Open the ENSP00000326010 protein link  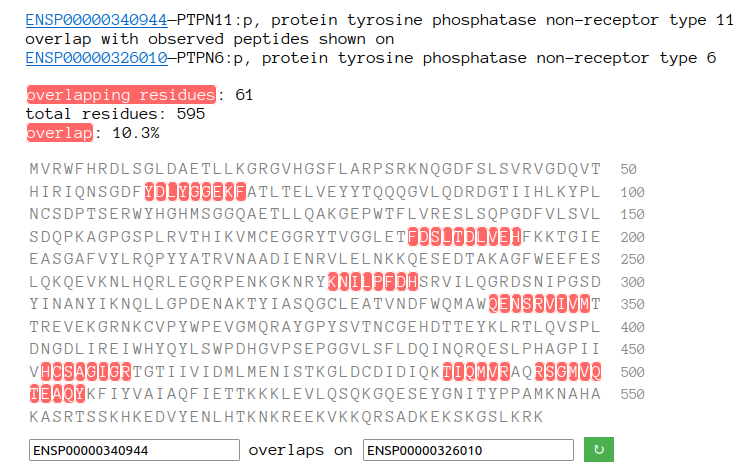(x=97, y=58)
